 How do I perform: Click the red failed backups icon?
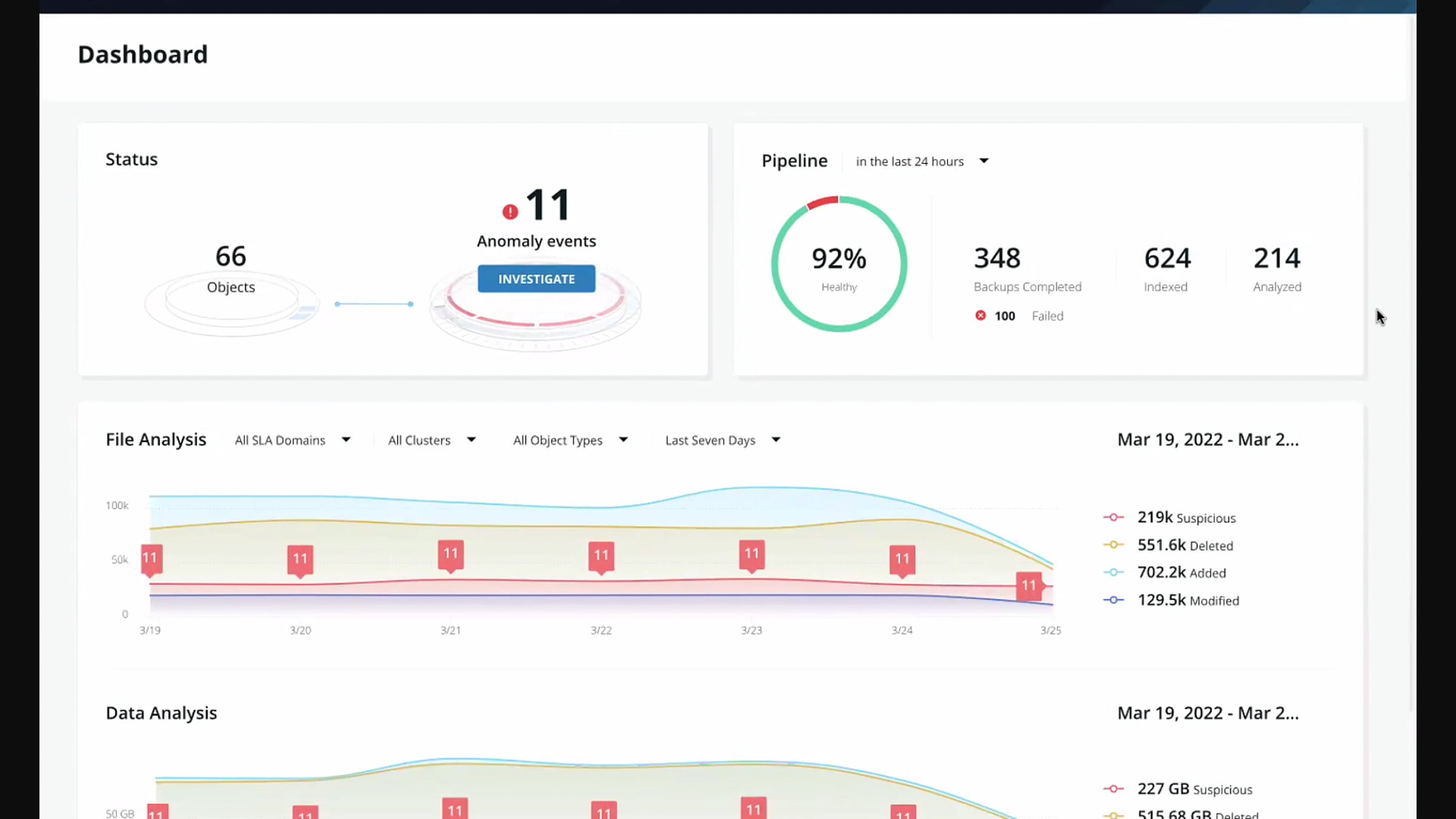980,315
